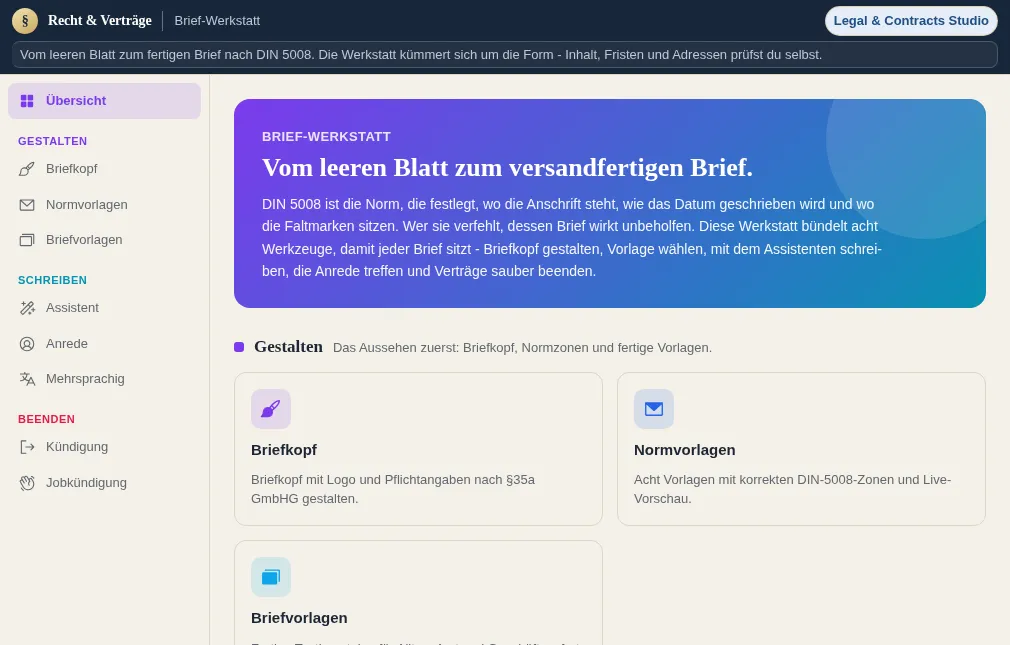The height and width of the screenshot is (645, 1010).
Task: Click the Briefvorlagen card at bottom
Action: [x=419, y=593]
